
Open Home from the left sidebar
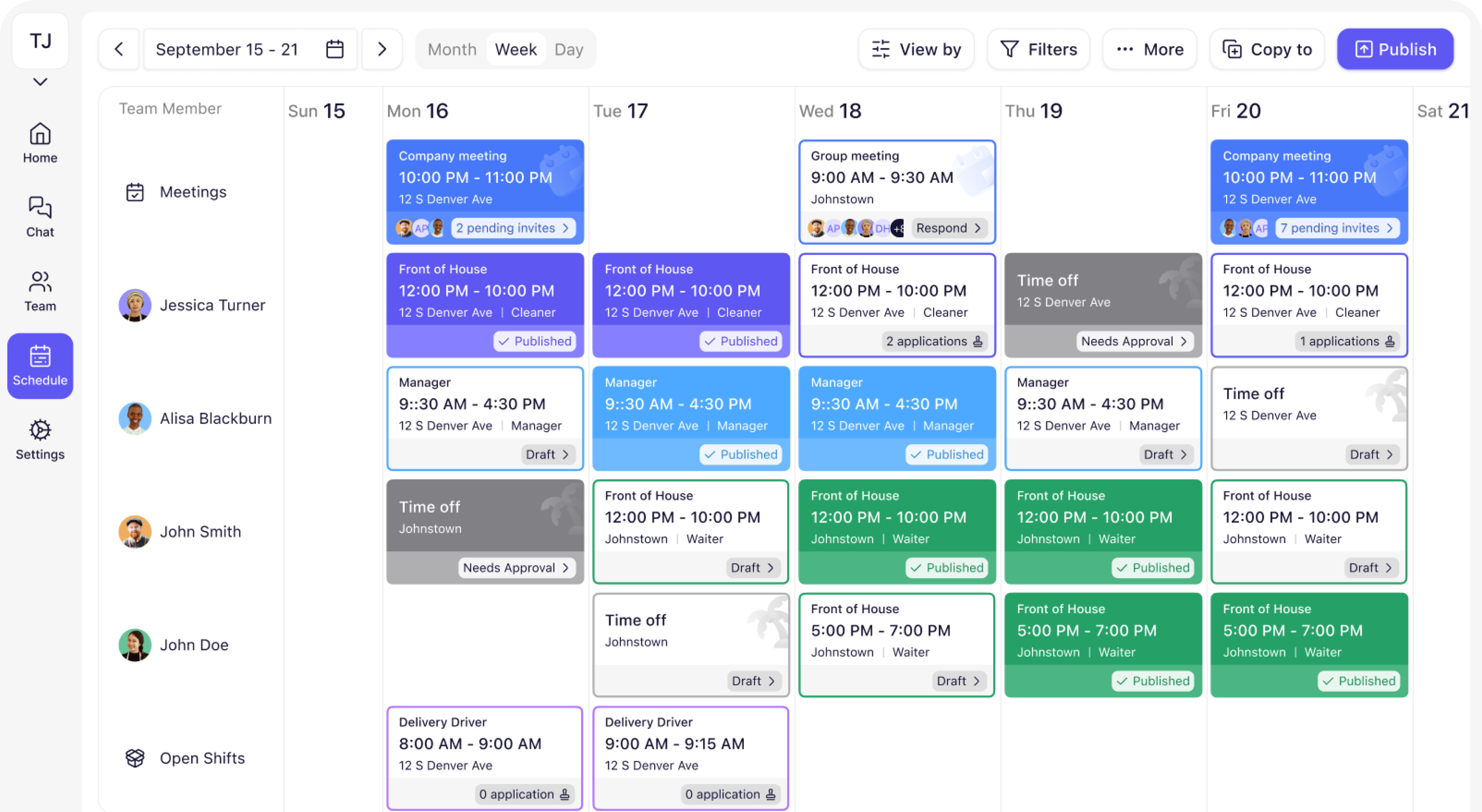point(40,142)
